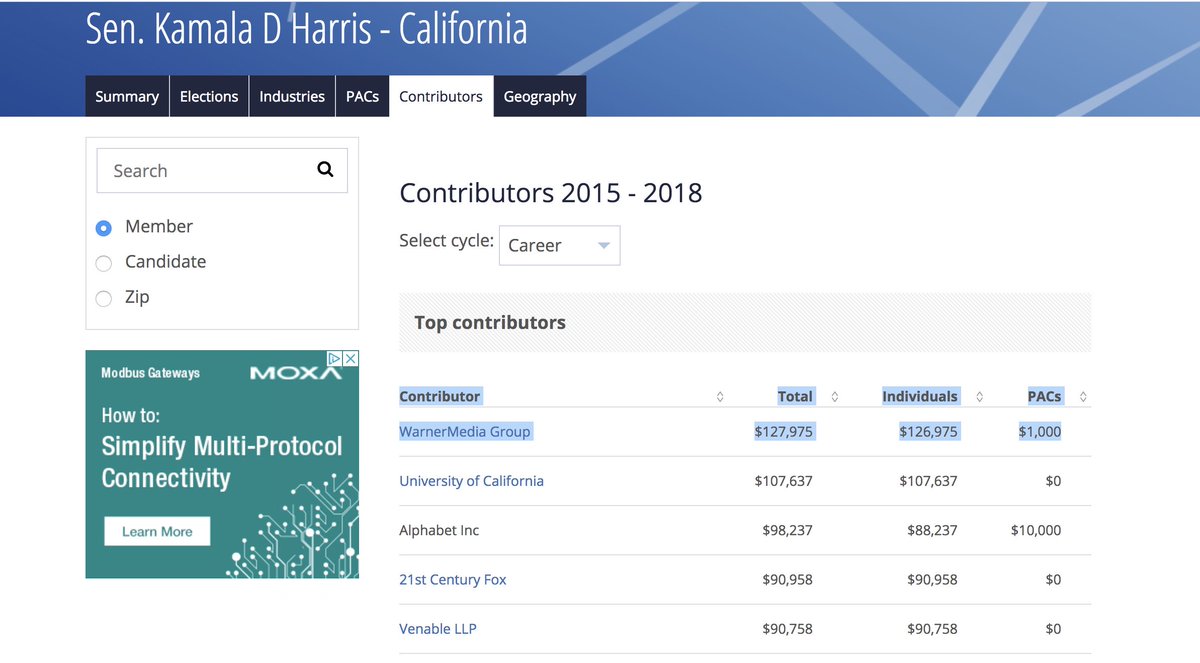Open the AdChoices info icon on ad
Screen dimensions: 1200x663
click(x=336, y=358)
